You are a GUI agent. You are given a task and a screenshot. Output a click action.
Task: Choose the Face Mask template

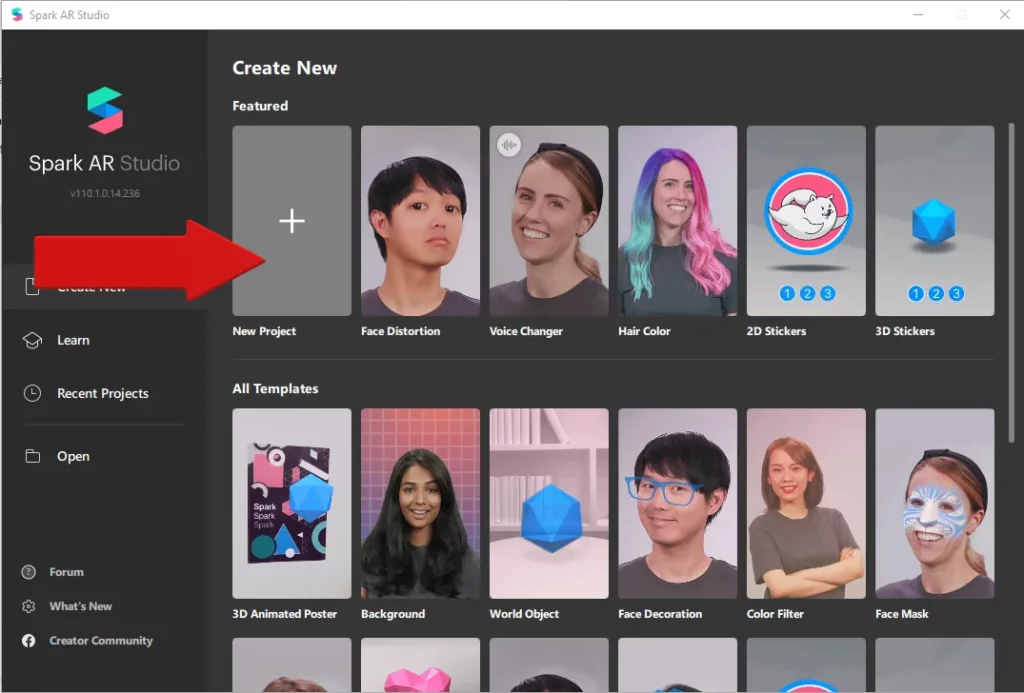pos(935,504)
